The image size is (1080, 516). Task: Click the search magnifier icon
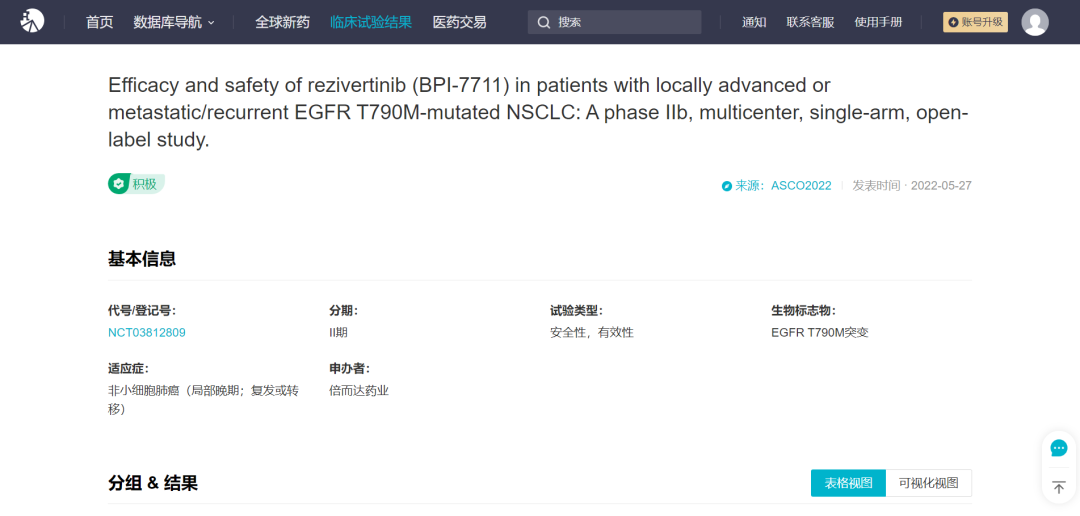544,22
